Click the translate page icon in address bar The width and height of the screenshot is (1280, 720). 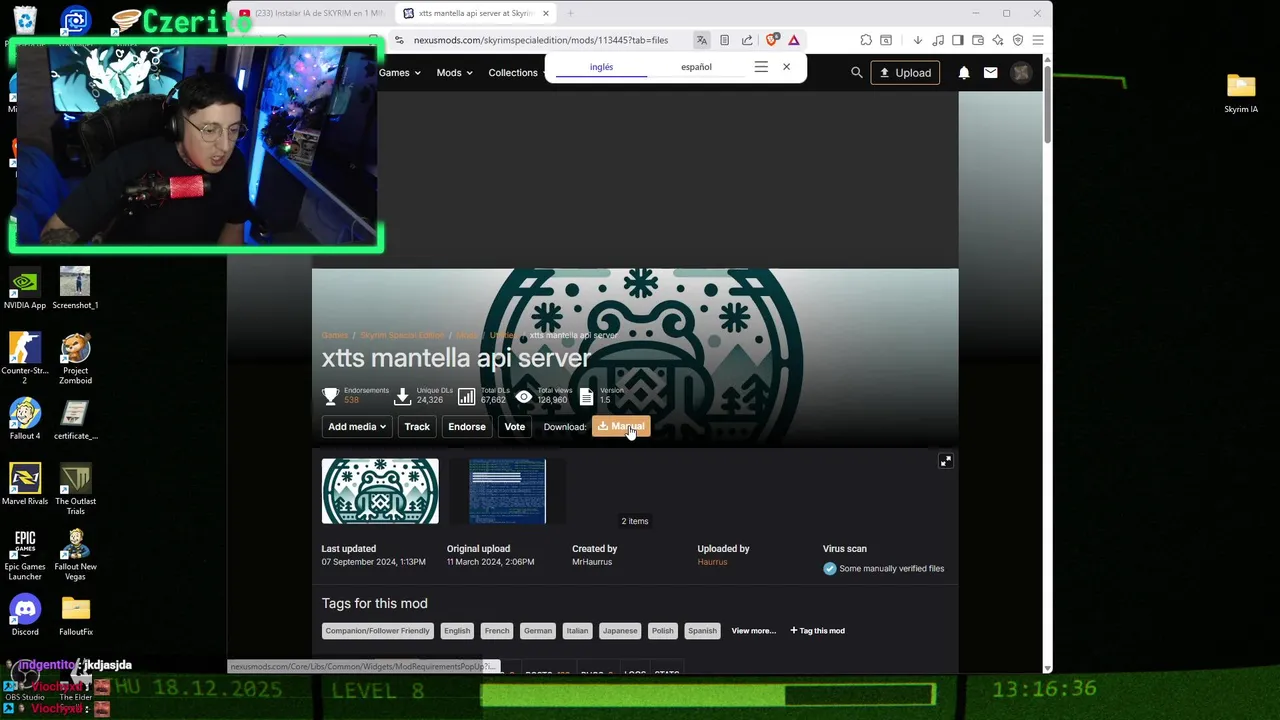tap(702, 40)
